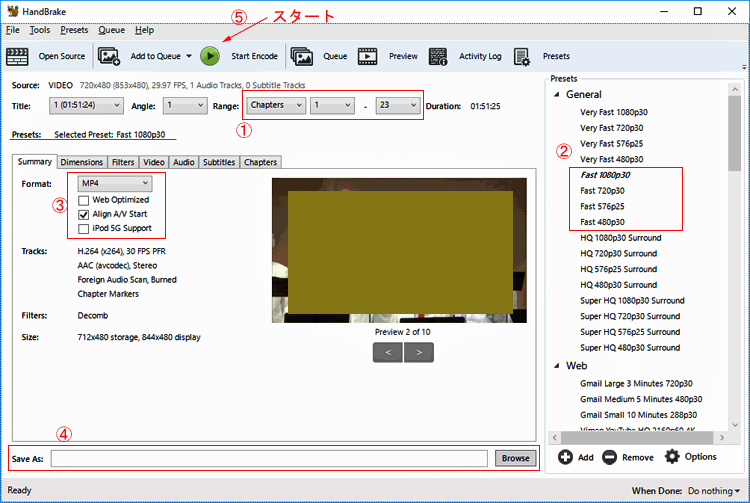The image size is (750, 503).
Task: Open the When Done Do nothing dropdown
Action: [714, 491]
